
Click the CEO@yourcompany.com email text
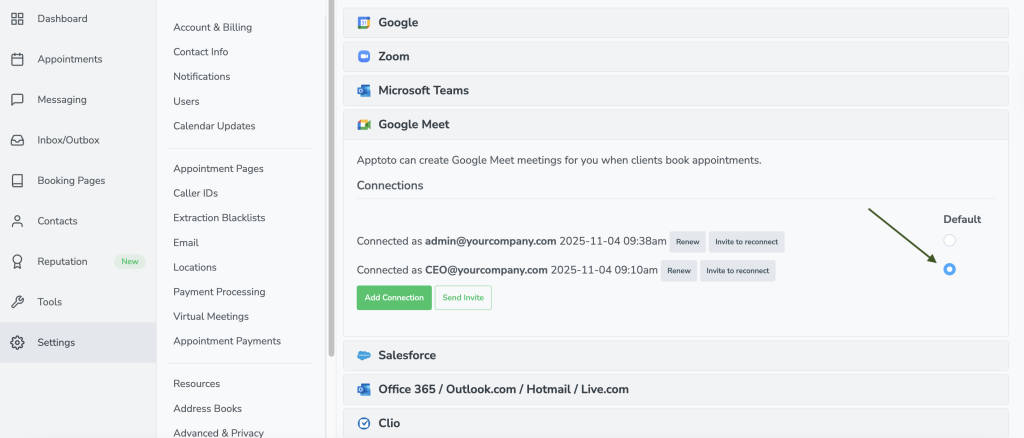486,270
